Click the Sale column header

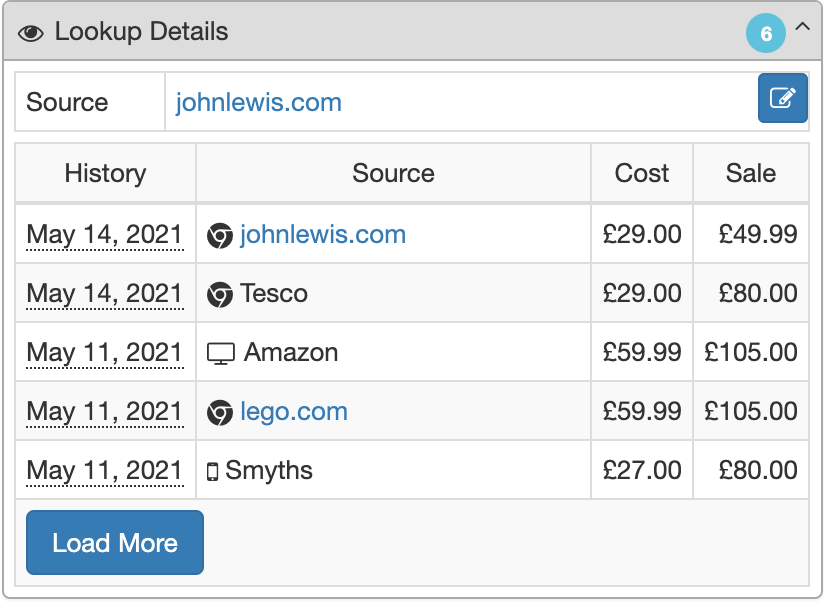tap(751, 173)
